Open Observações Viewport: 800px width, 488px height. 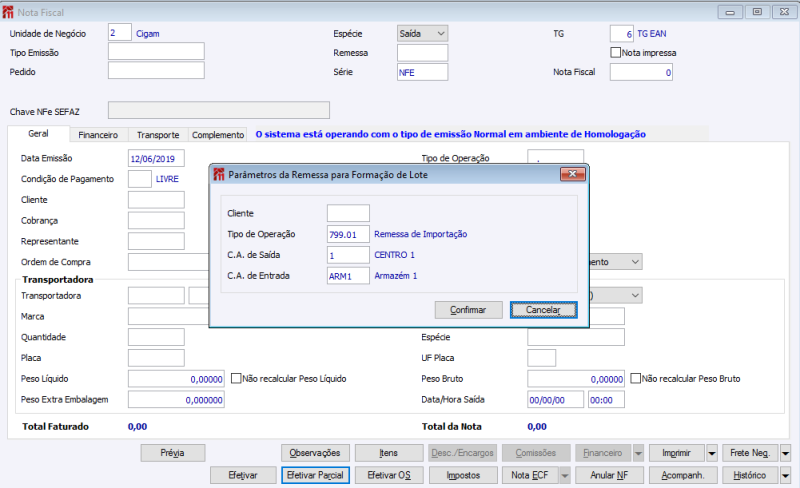coord(315,453)
